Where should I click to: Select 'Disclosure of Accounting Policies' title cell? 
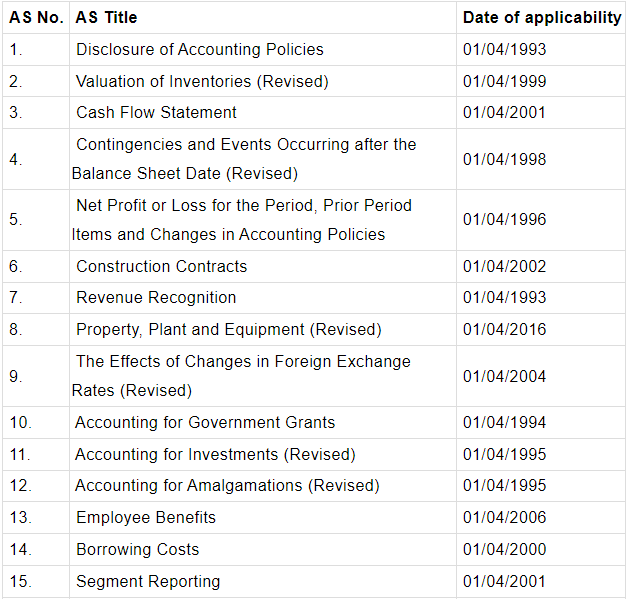200,49
